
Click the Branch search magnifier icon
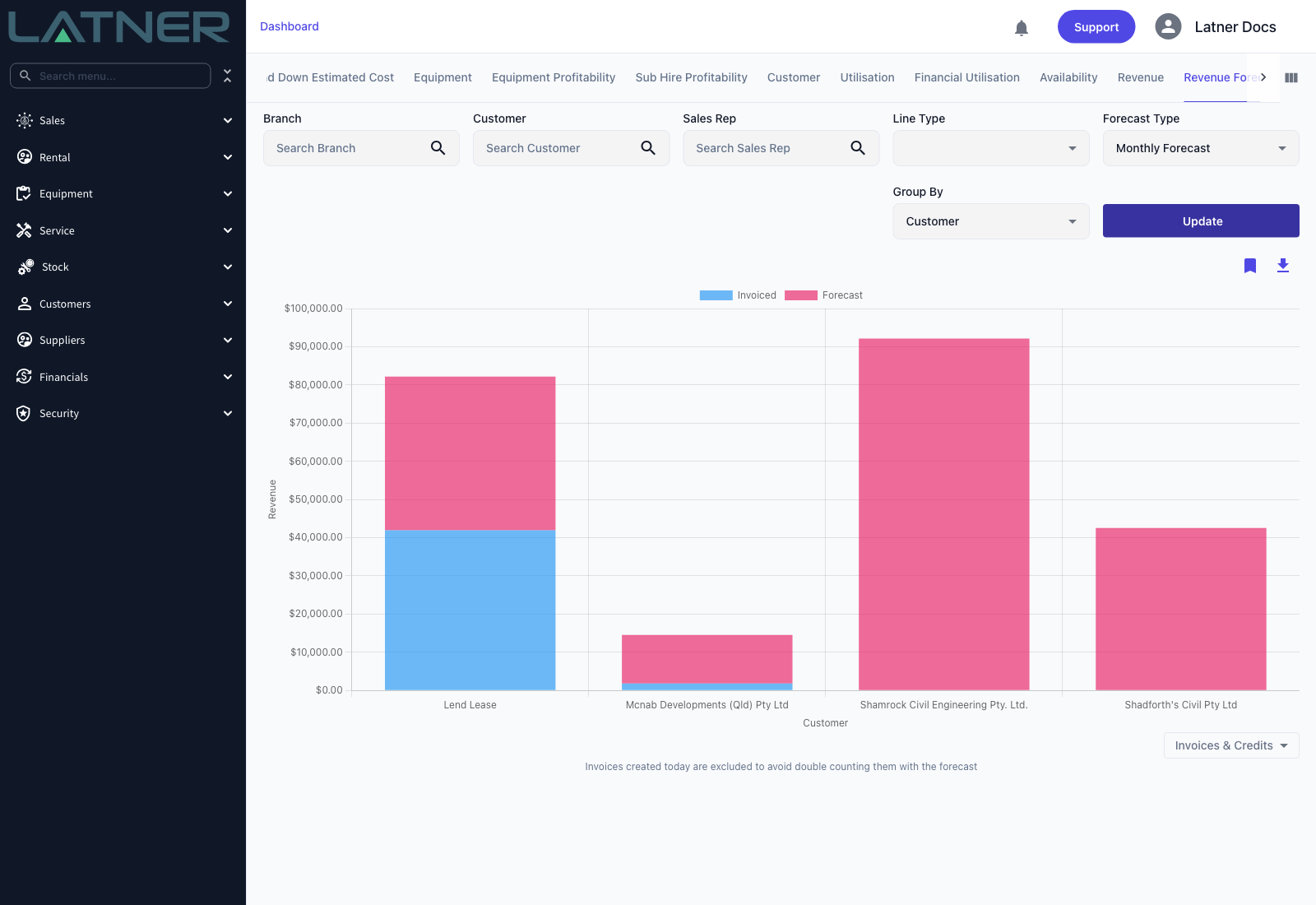point(438,148)
